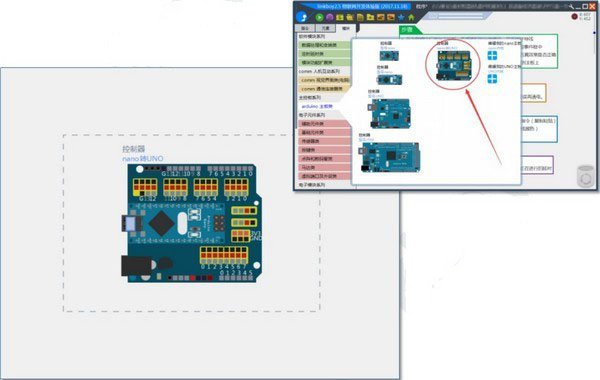
Task: Select 传感器类 red category row
Action: pos(324,141)
